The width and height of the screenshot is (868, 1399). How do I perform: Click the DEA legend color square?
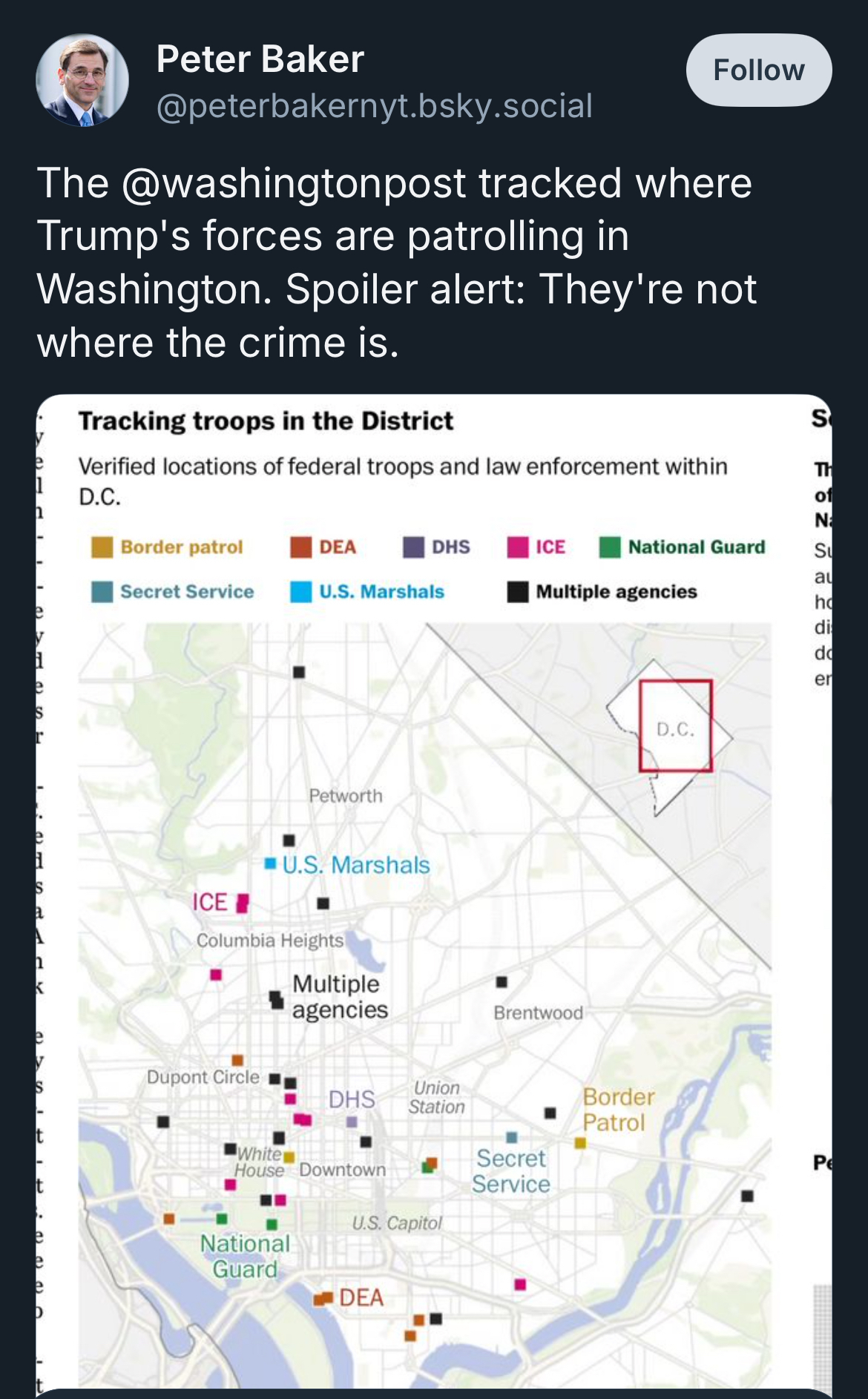(300, 547)
